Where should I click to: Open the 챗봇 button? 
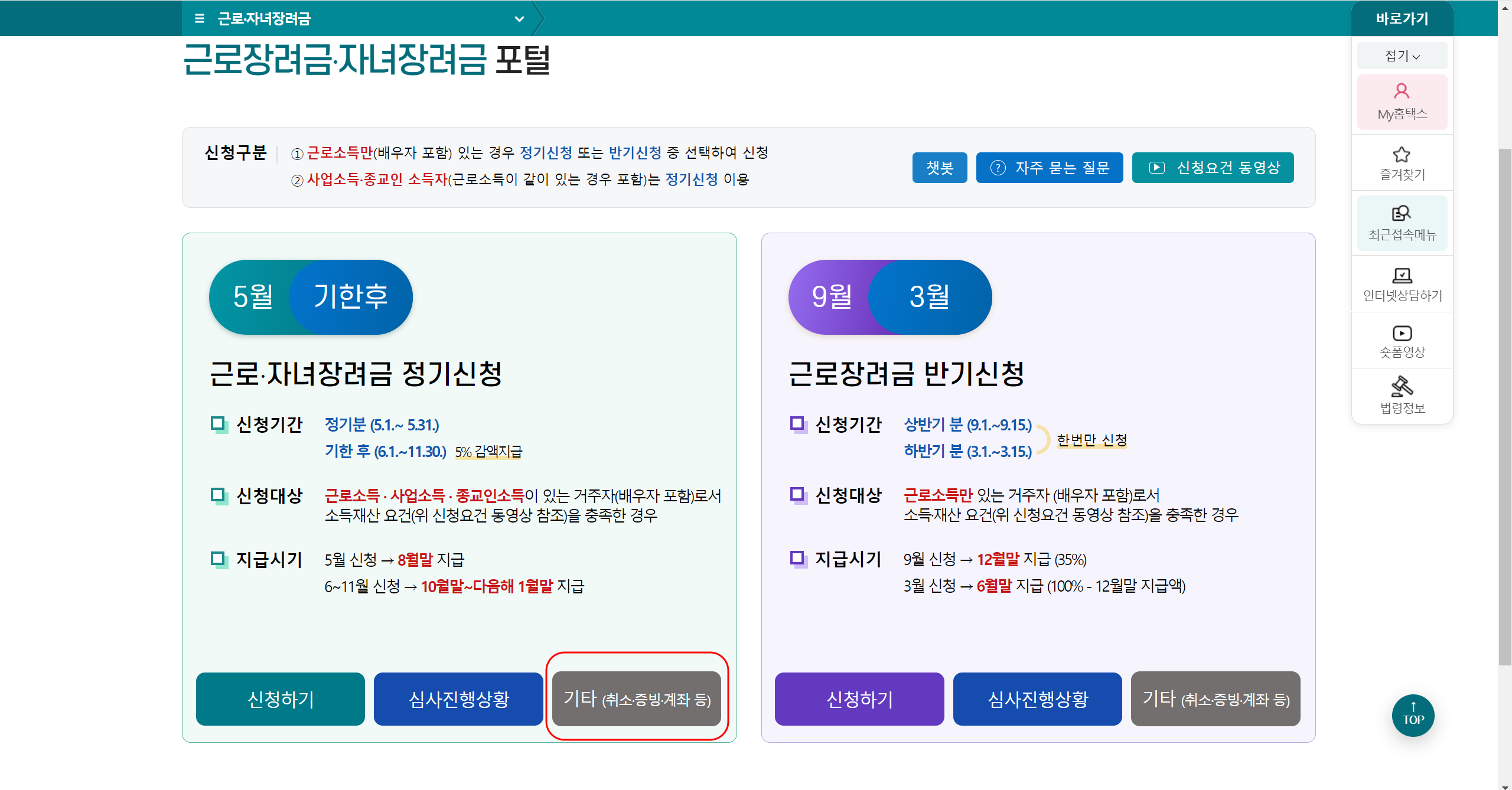(939, 168)
